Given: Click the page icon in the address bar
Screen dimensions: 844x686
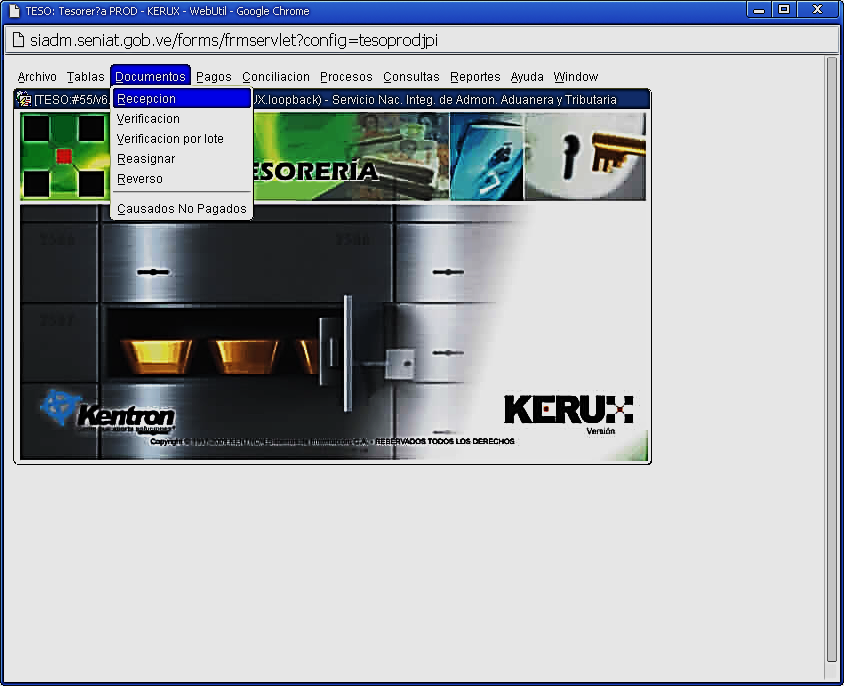Looking at the screenshot, I should click(x=18, y=40).
